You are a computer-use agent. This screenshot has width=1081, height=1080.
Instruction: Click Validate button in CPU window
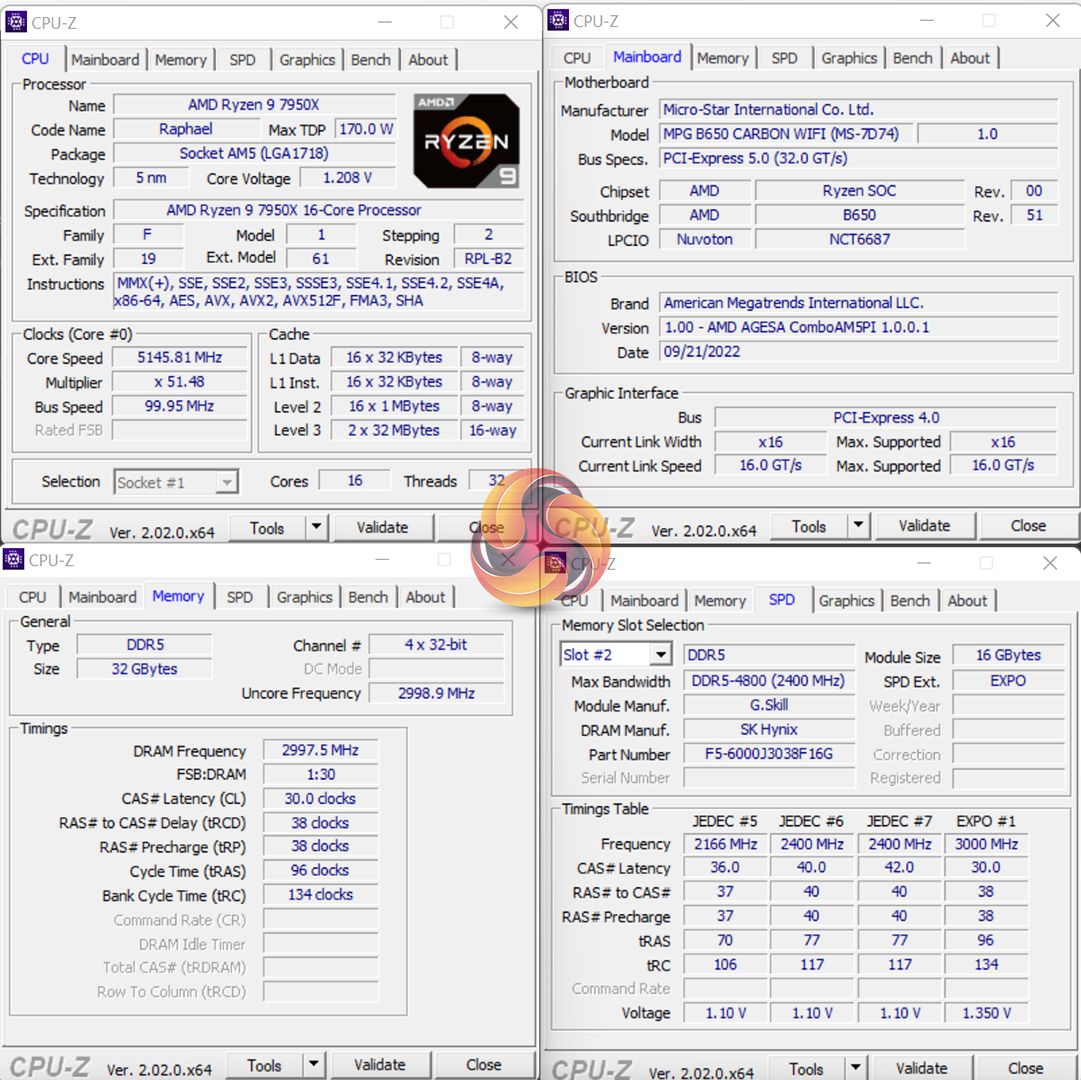383,527
